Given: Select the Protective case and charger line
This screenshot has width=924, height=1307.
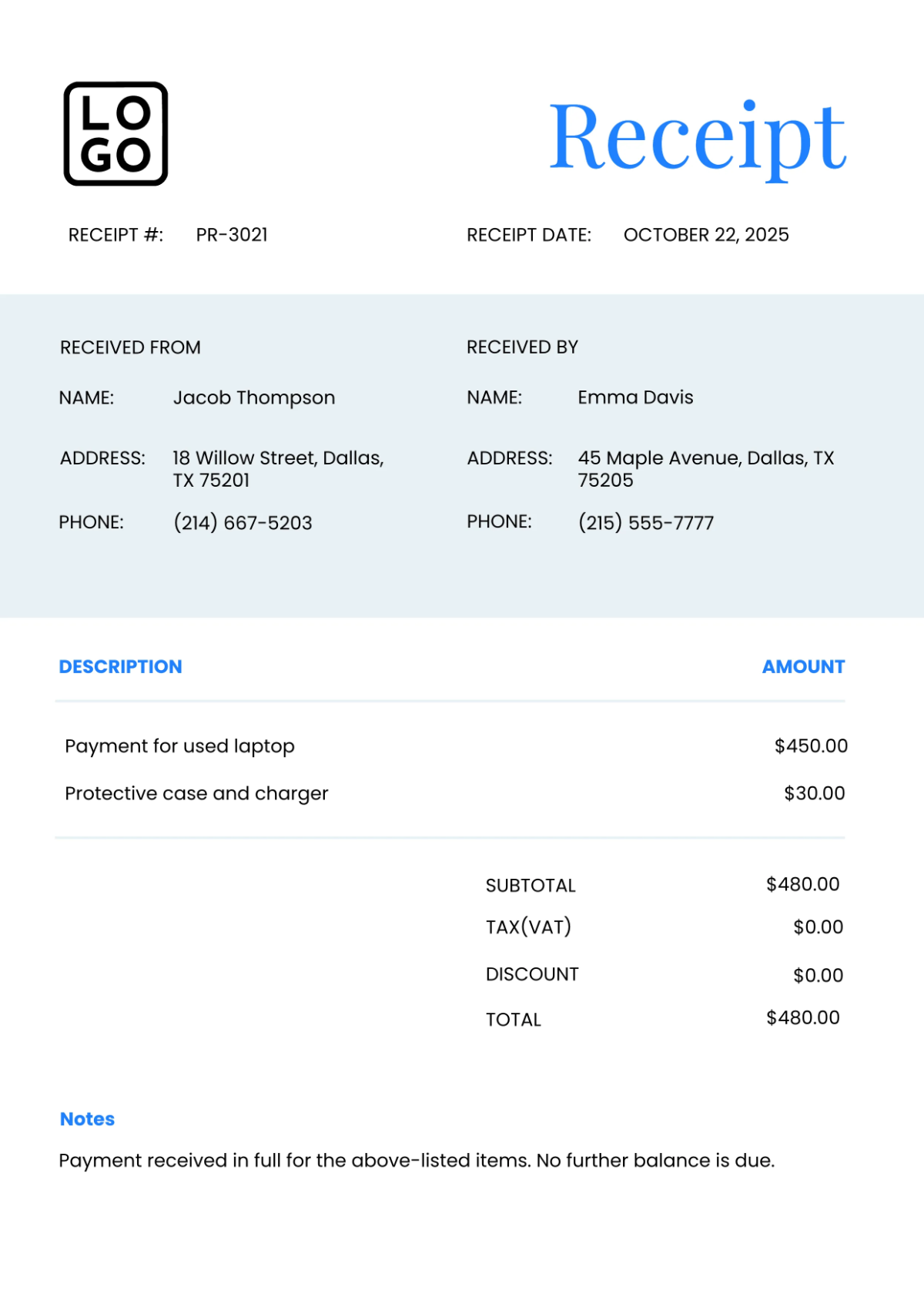Looking at the screenshot, I should click(196, 793).
